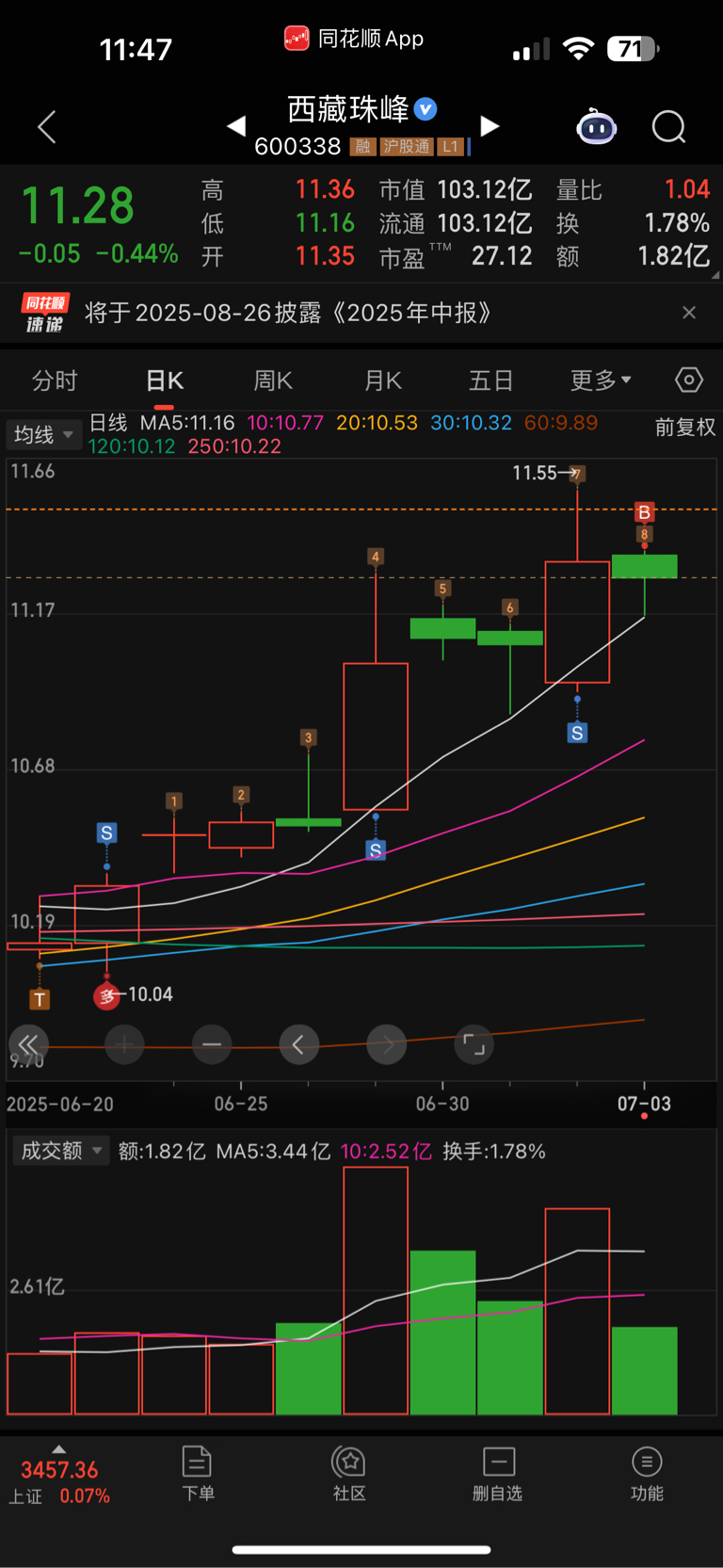Enter fullscreen chart mode
This screenshot has height=1568, width=723.
pyautogui.click(x=474, y=1044)
